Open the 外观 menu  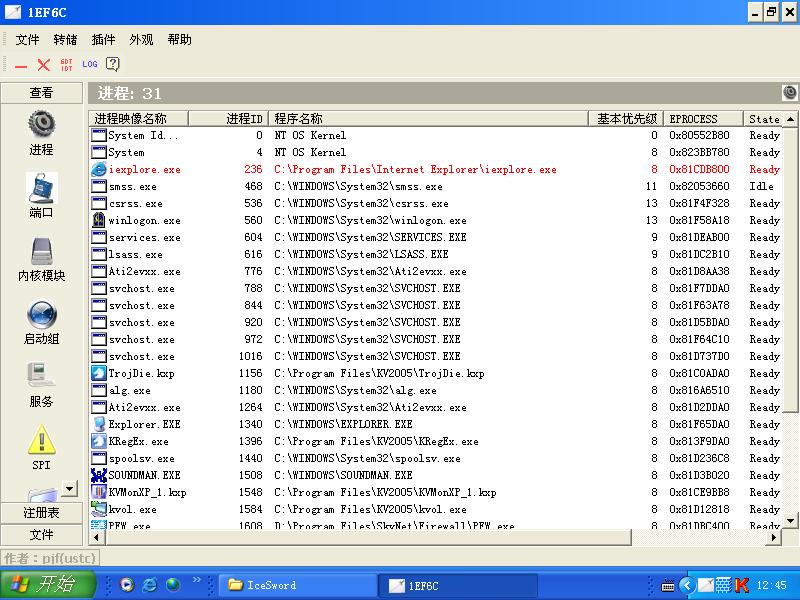coord(141,39)
